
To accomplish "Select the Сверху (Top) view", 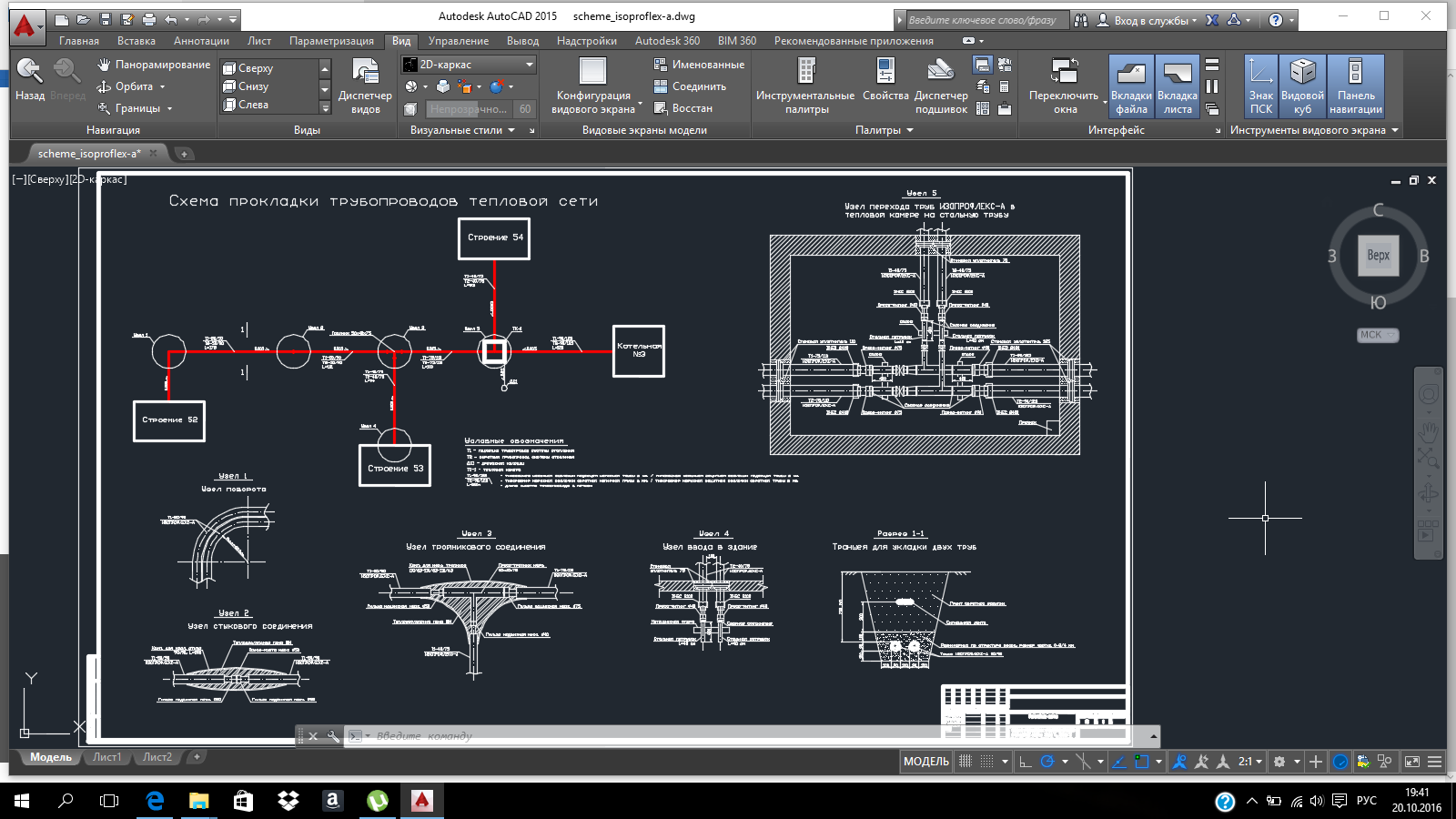I will coord(255,68).
